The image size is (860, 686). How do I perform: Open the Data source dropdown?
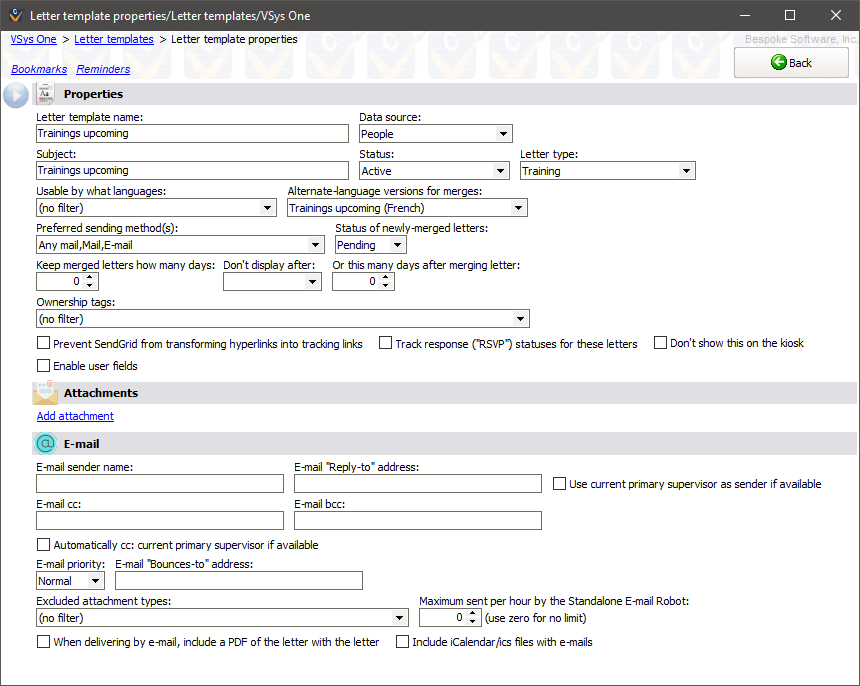click(x=504, y=133)
